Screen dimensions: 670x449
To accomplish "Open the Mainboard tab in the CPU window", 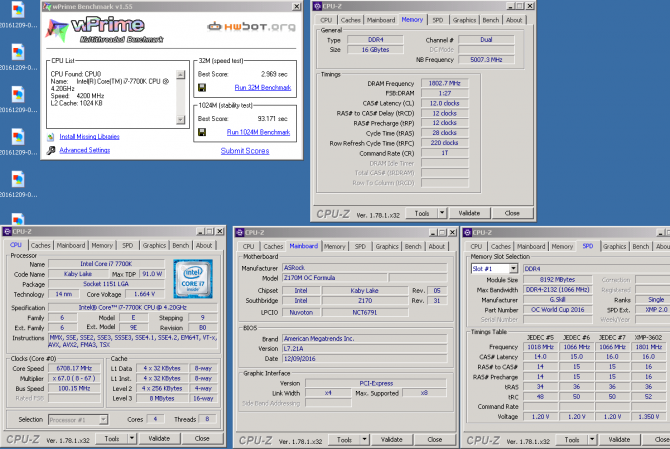I will coord(71,245).
